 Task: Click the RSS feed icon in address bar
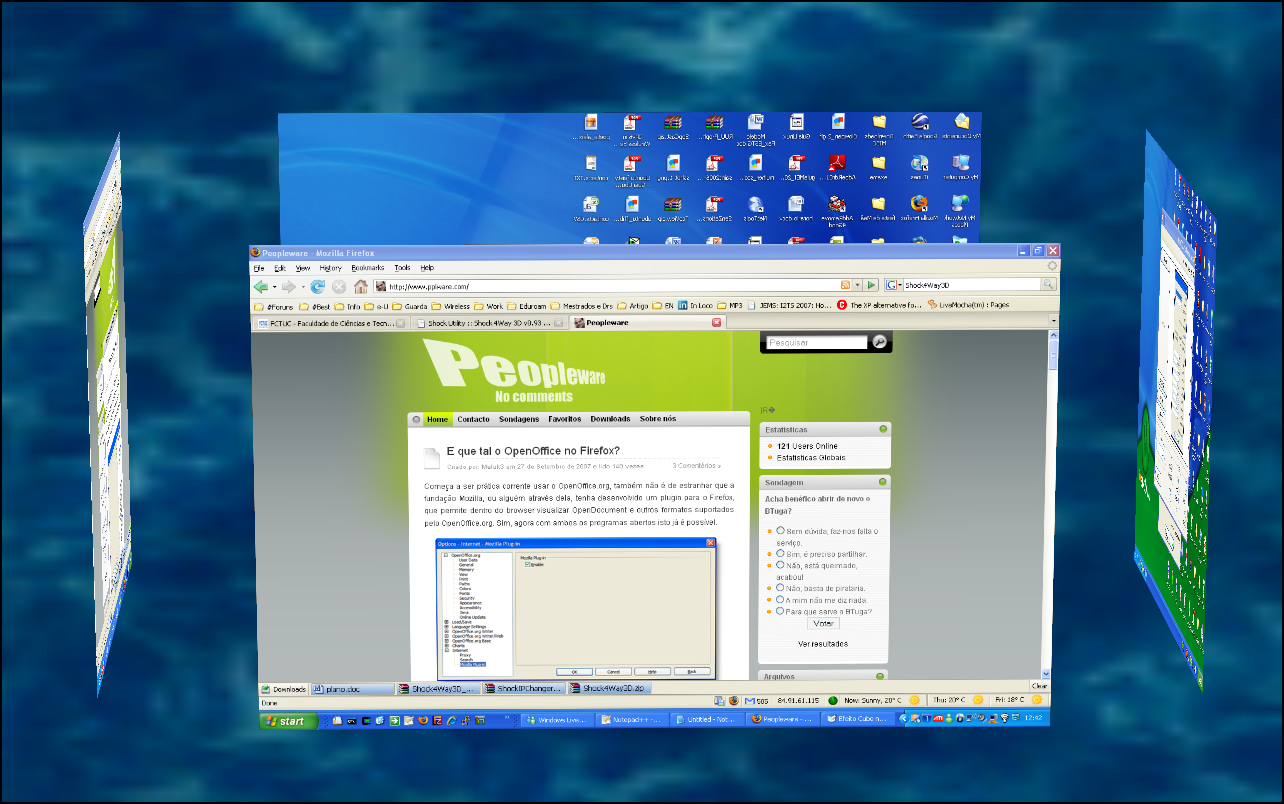click(846, 286)
